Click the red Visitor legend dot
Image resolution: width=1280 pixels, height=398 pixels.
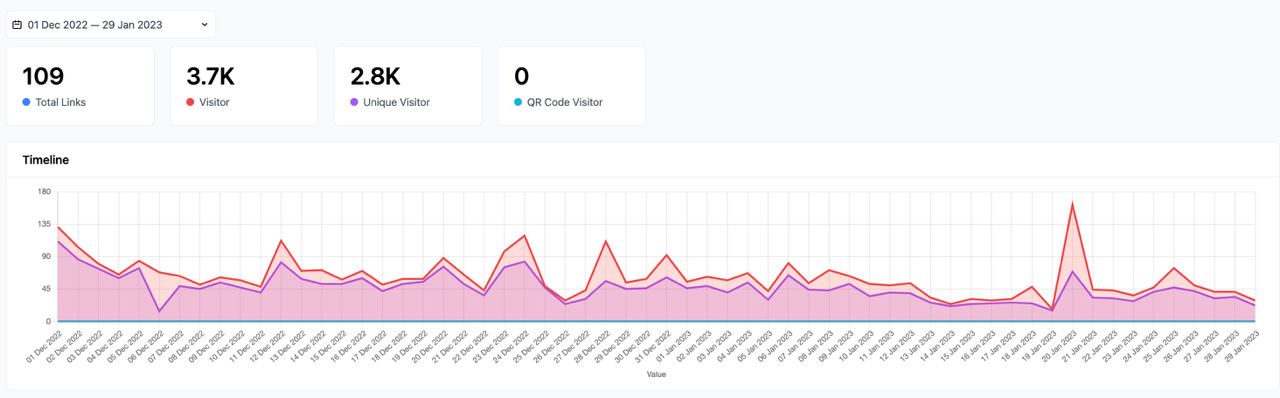190,102
